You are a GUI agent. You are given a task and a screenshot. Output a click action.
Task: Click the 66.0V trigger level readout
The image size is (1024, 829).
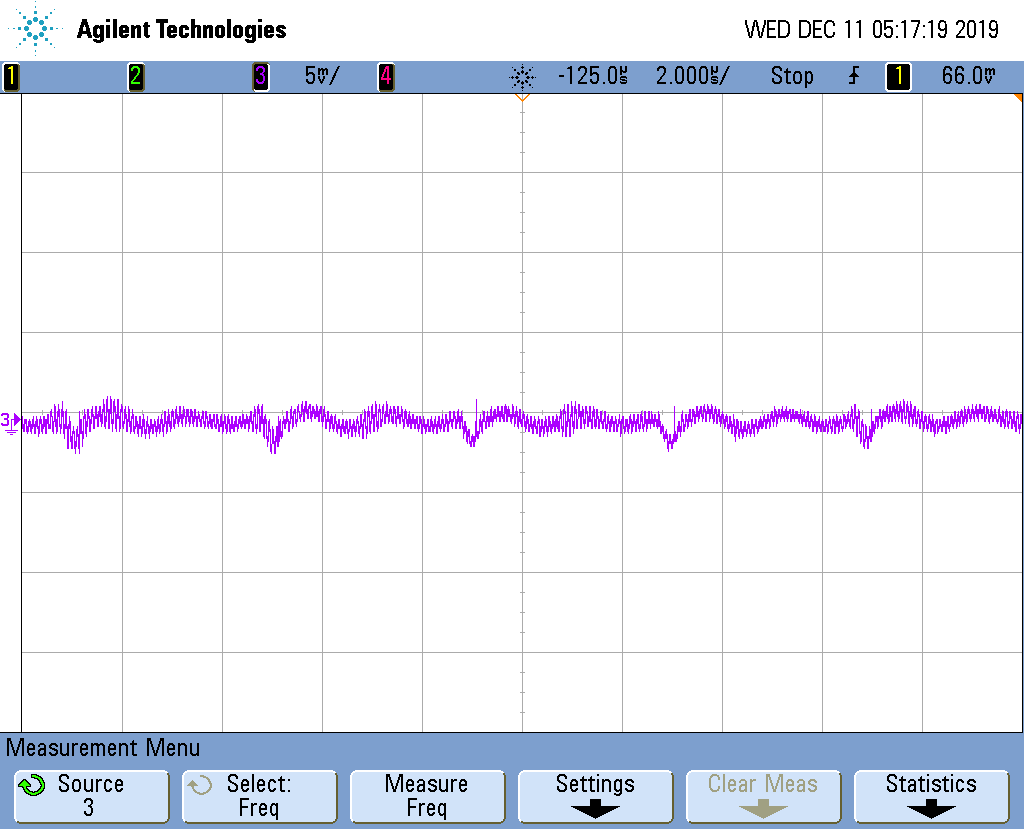click(x=968, y=76)
